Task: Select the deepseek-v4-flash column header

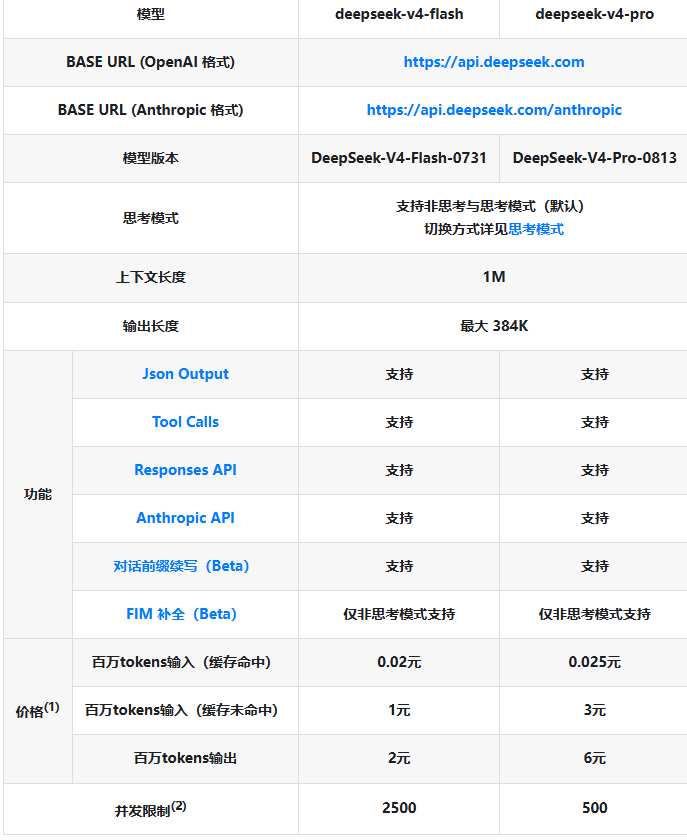Action: 399,14
